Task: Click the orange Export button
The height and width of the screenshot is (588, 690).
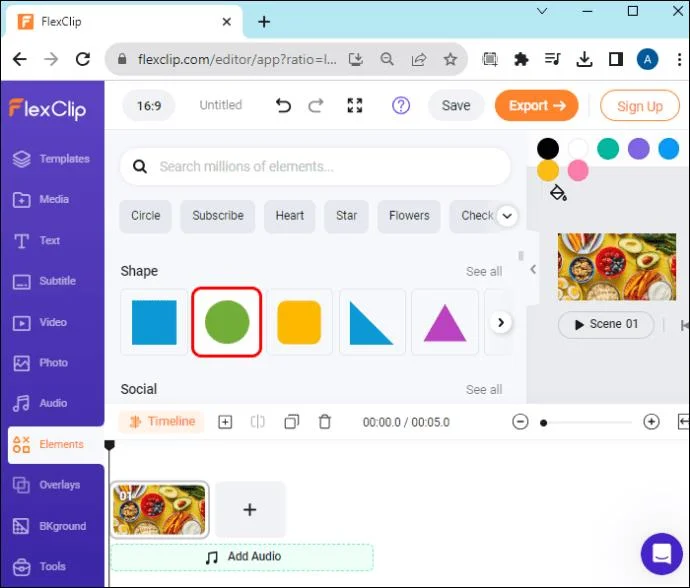Action: (x=536, y=106)
